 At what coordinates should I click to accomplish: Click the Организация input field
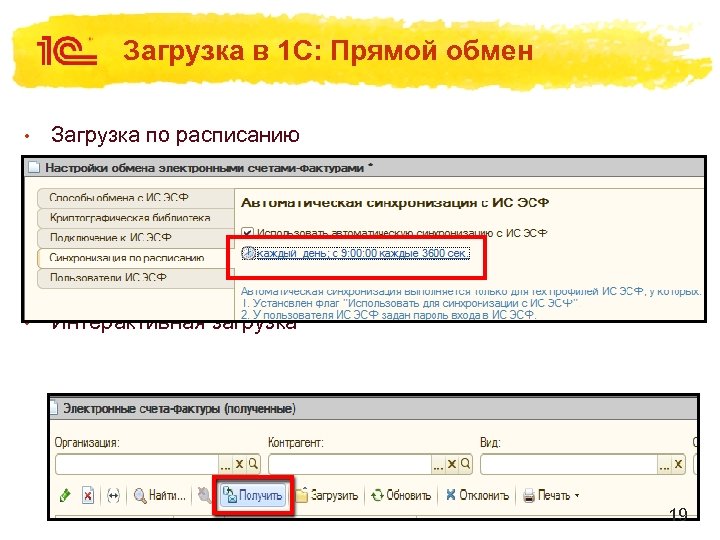[x=137, y=464]
